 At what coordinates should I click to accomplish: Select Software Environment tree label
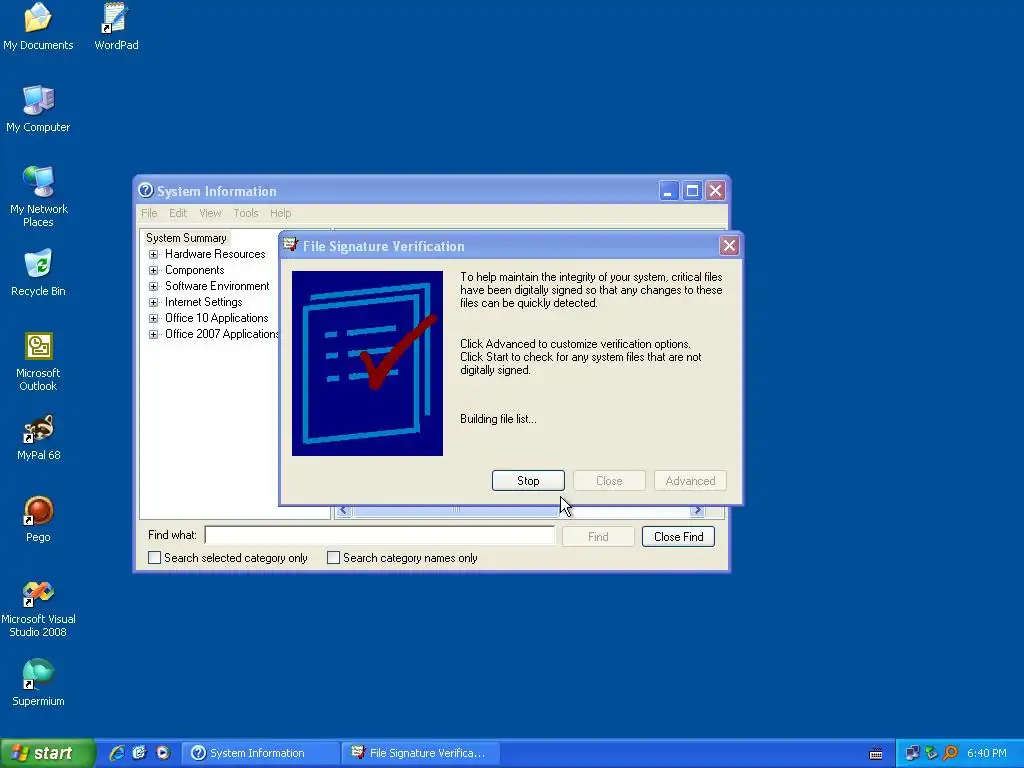(x=217, y=286)
